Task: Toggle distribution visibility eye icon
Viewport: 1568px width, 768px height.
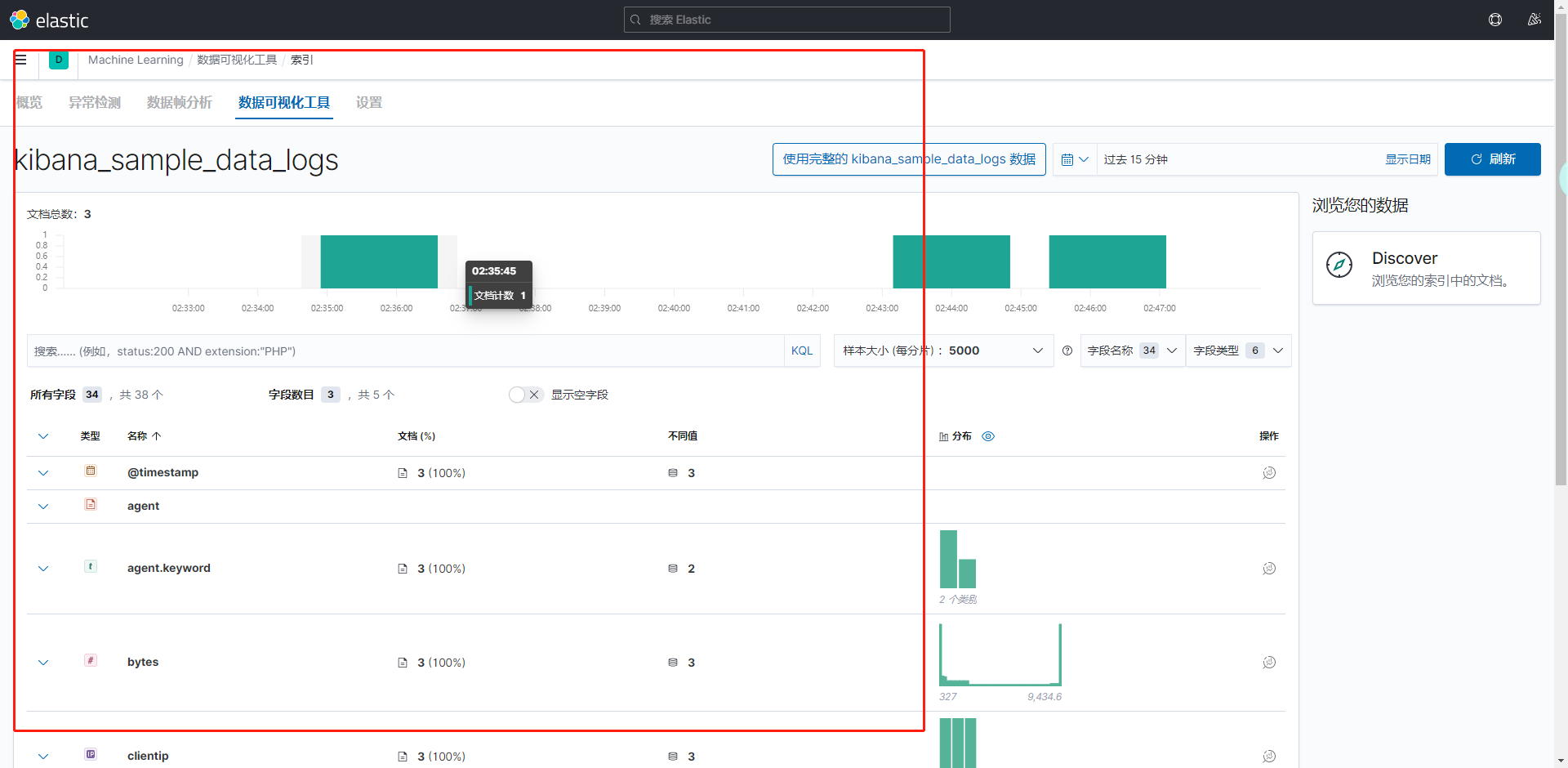Action: point(988,436)
